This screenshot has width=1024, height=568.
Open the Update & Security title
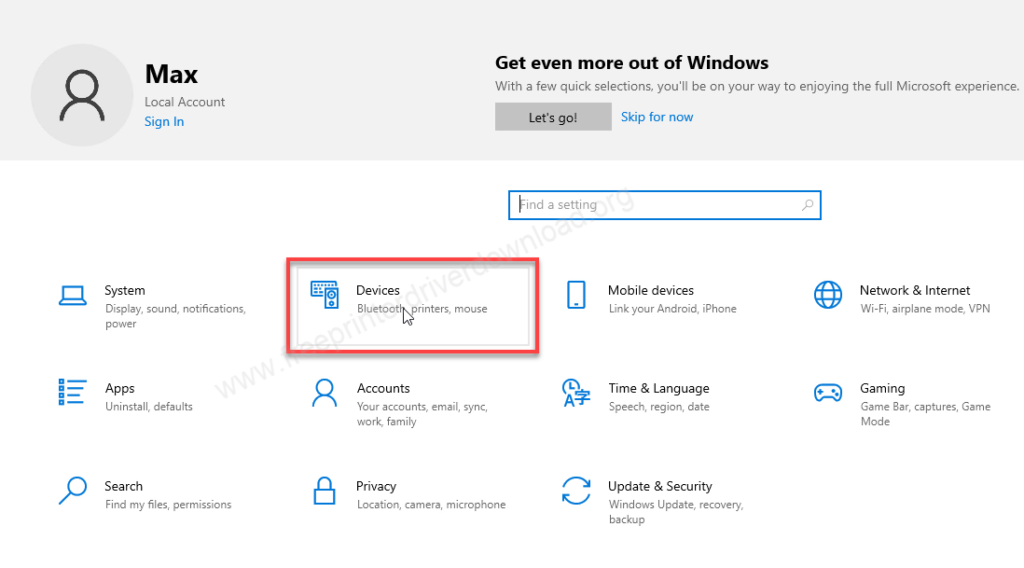660,486
